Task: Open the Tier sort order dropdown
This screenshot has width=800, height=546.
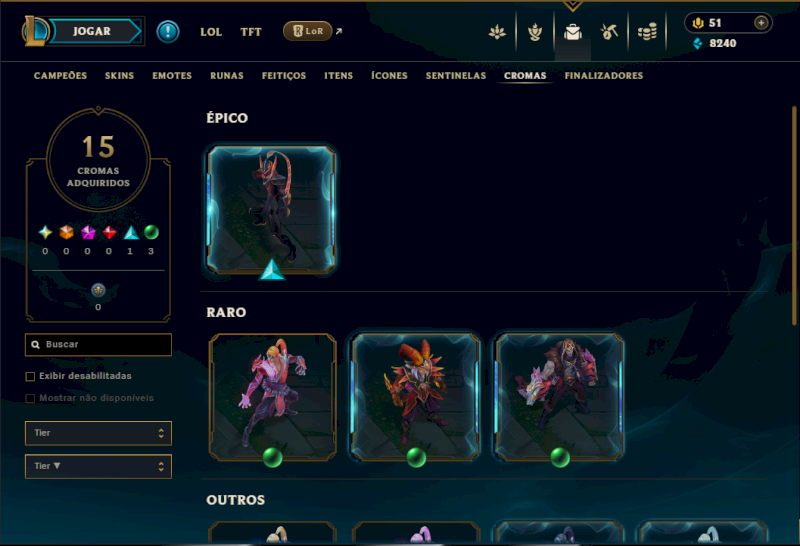Action: click(x=98, y=466)
